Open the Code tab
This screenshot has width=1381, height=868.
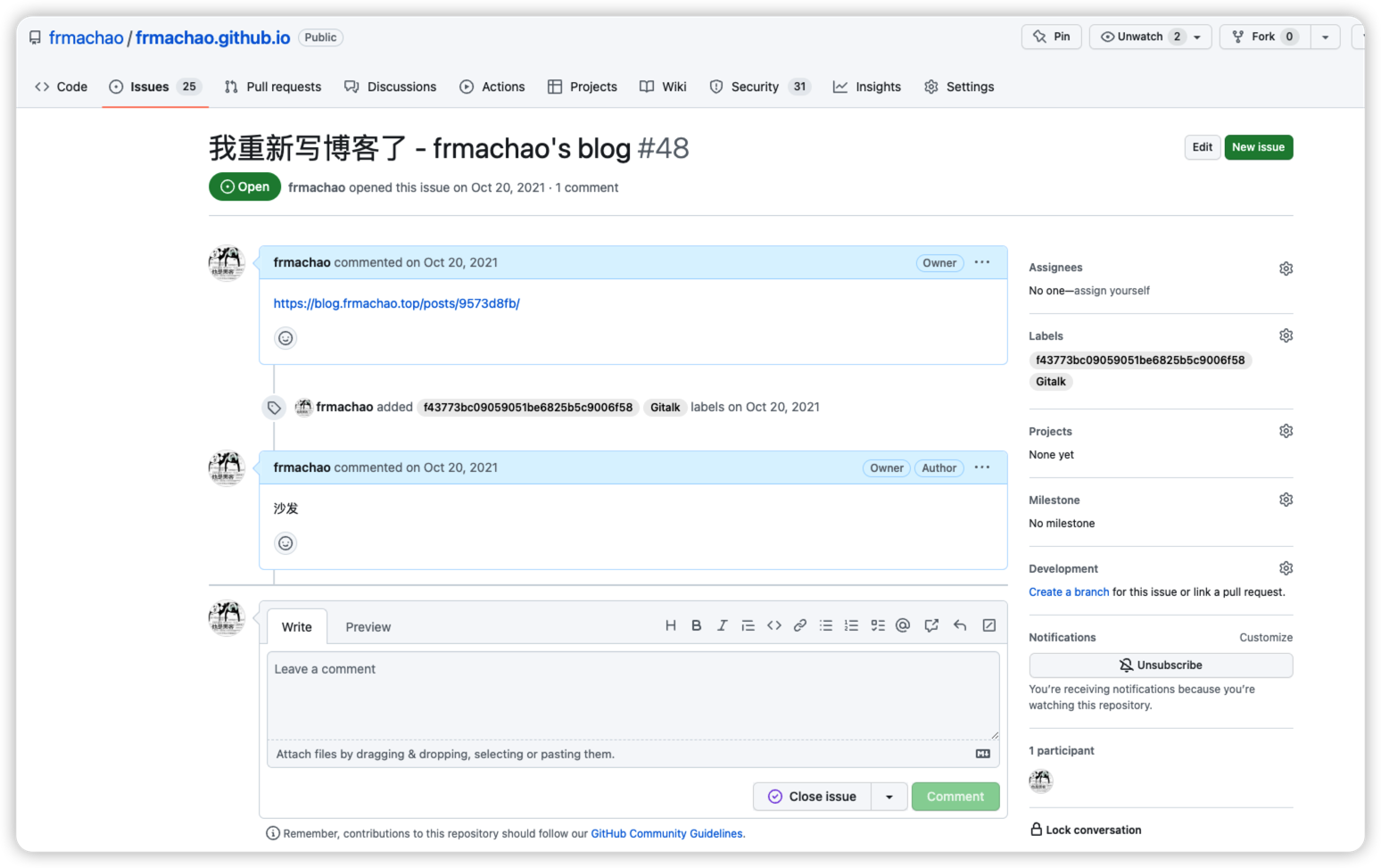pos(61,87)
